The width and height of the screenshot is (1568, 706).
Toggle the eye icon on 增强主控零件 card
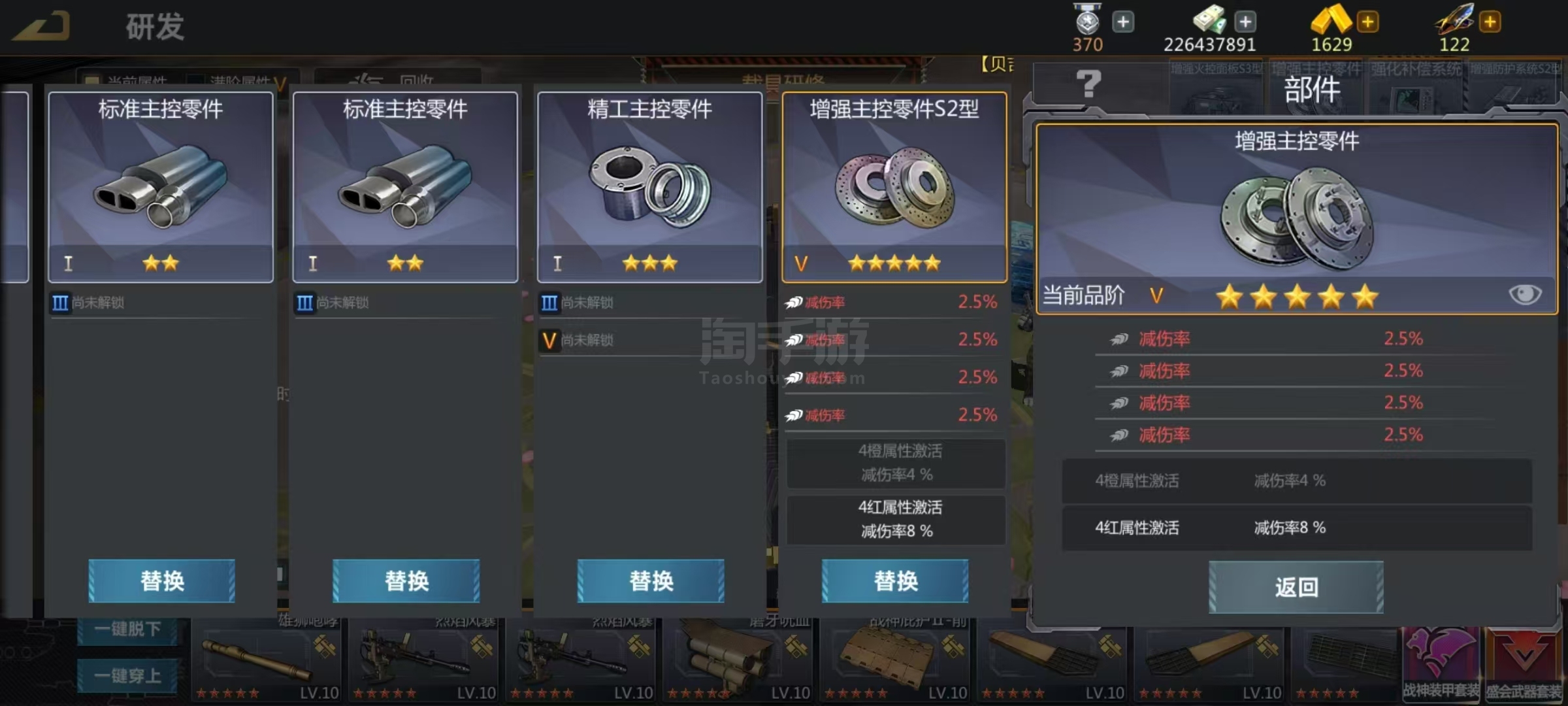pos(1525,295)
